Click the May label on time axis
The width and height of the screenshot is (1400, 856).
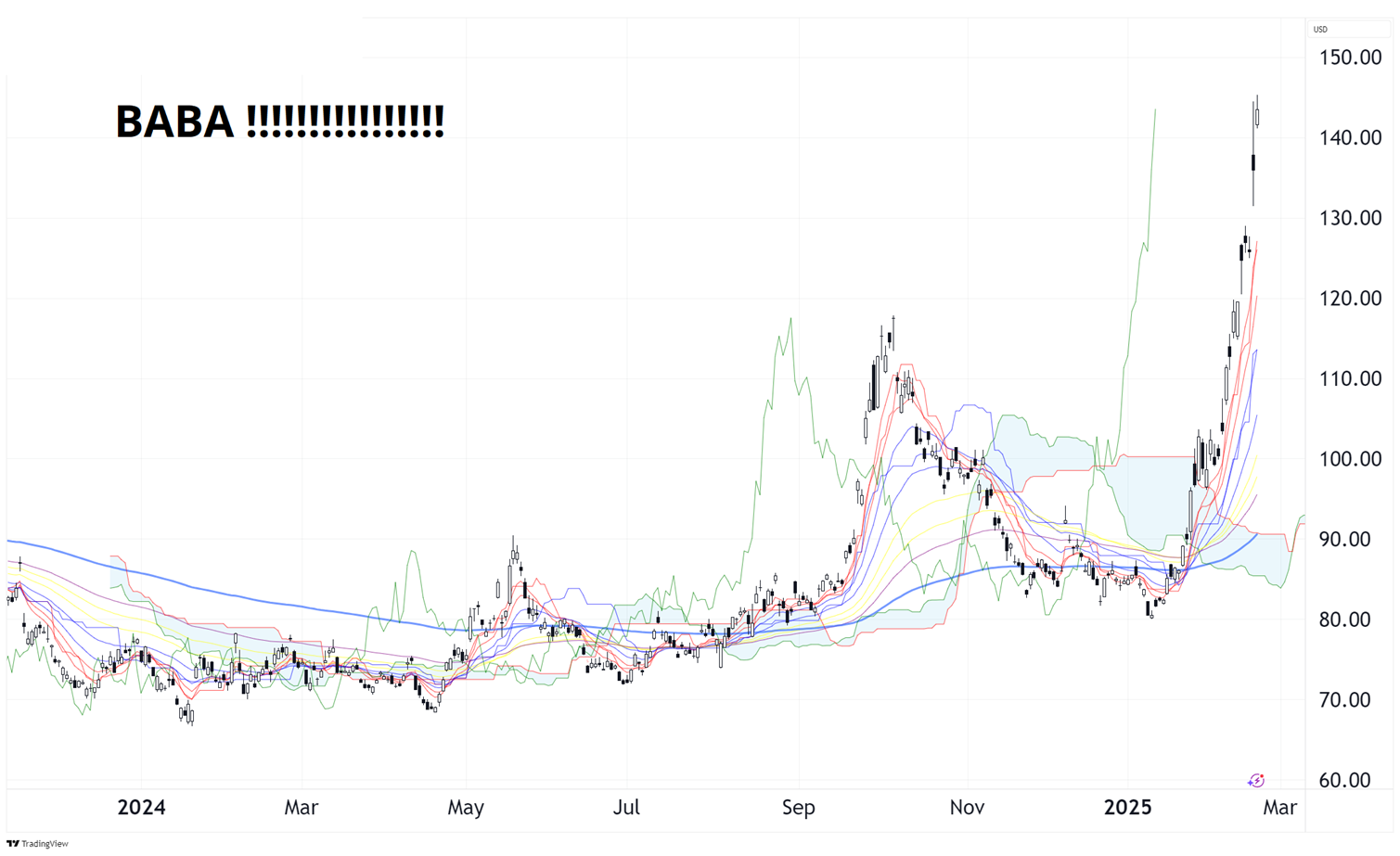[466, 808]
